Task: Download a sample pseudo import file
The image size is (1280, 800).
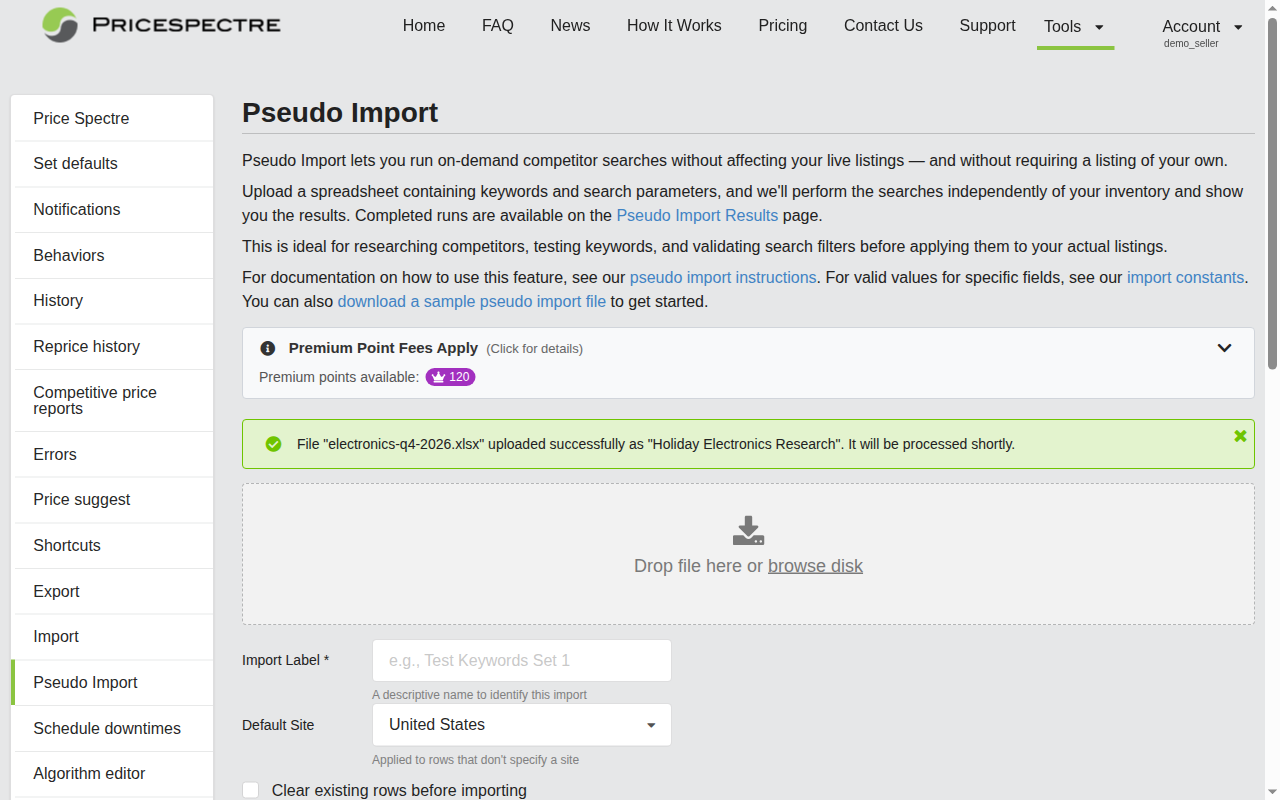Action: pos(471,301)
